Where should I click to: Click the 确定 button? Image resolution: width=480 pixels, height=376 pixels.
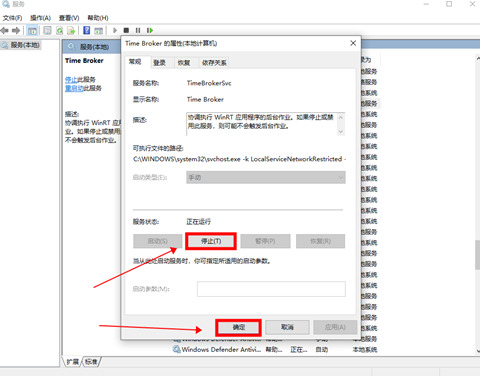(x=238, y=327)
